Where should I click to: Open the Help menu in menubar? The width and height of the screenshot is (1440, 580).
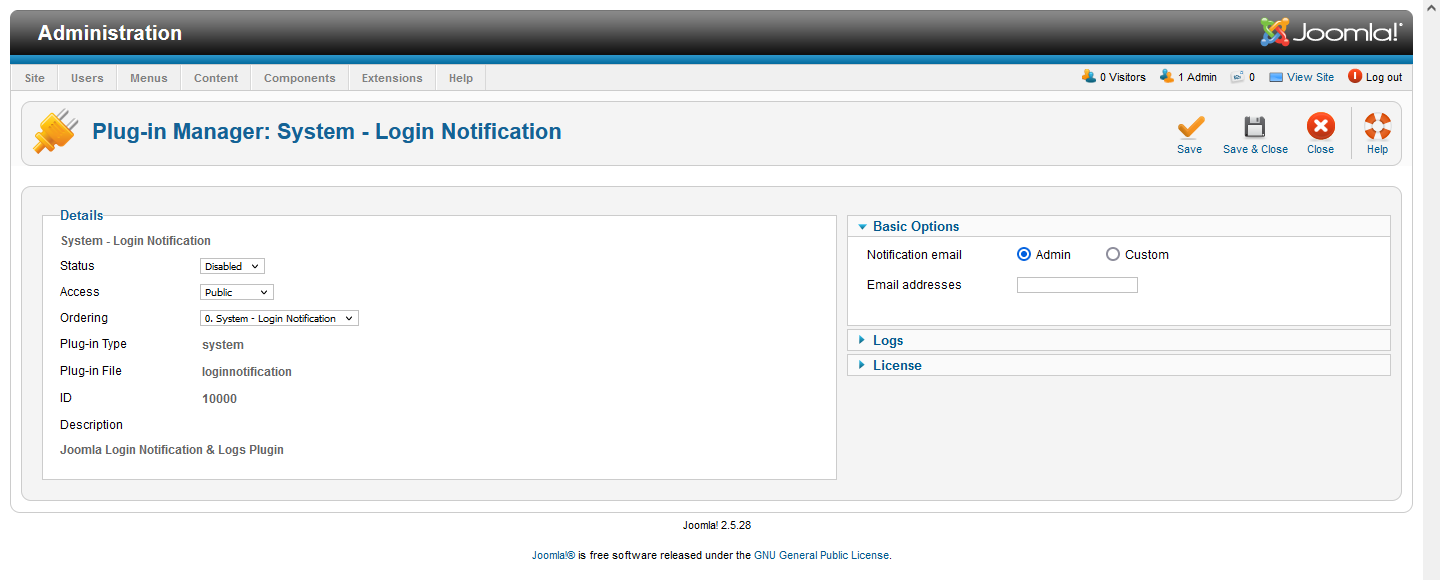[x=461, y=78]
